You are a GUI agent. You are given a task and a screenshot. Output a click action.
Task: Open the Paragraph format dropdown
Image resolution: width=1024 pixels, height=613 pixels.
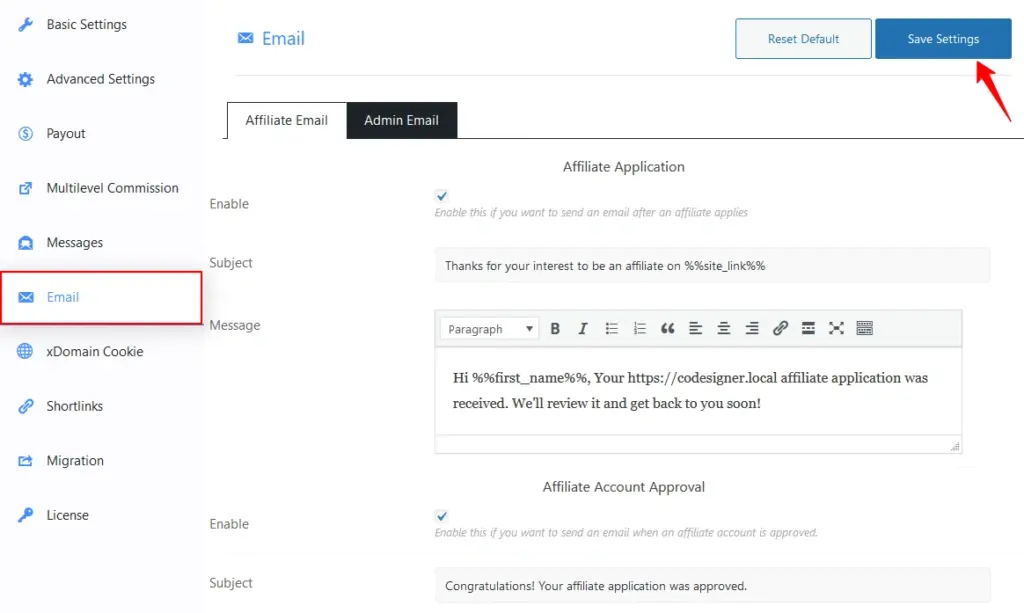coord(489,328)
